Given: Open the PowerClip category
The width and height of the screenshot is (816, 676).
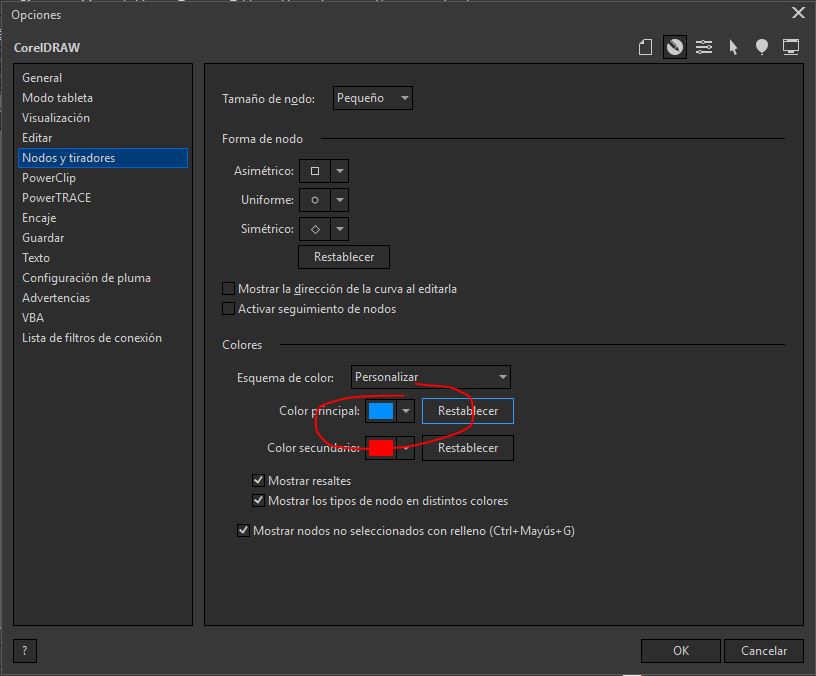Looking at the screenshot, I should coord(103,178).
